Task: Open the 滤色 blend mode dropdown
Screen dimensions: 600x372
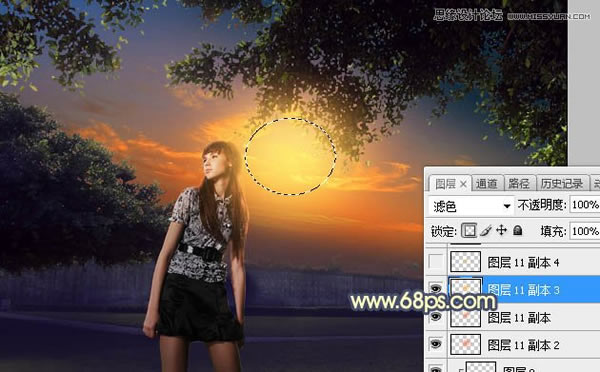Action: click(x=470, y=207)
